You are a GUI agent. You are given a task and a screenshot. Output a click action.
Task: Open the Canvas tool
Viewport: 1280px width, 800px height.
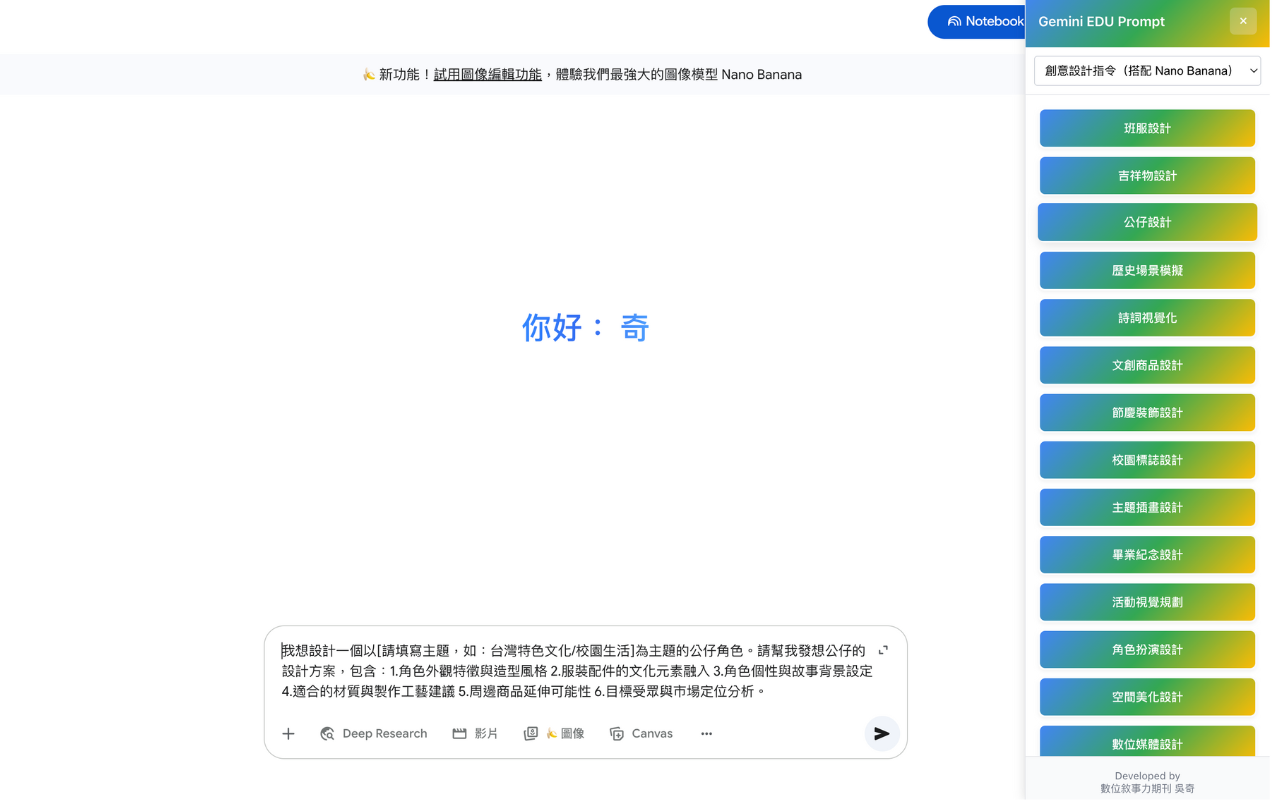click(641, 733)
